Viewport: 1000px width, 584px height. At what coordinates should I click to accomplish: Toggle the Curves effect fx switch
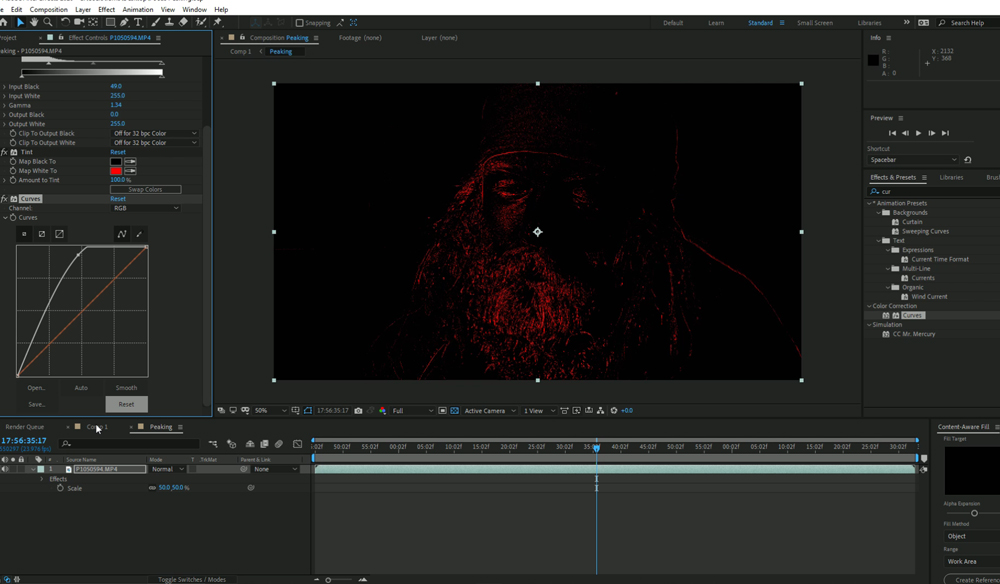tap(4, 199)
